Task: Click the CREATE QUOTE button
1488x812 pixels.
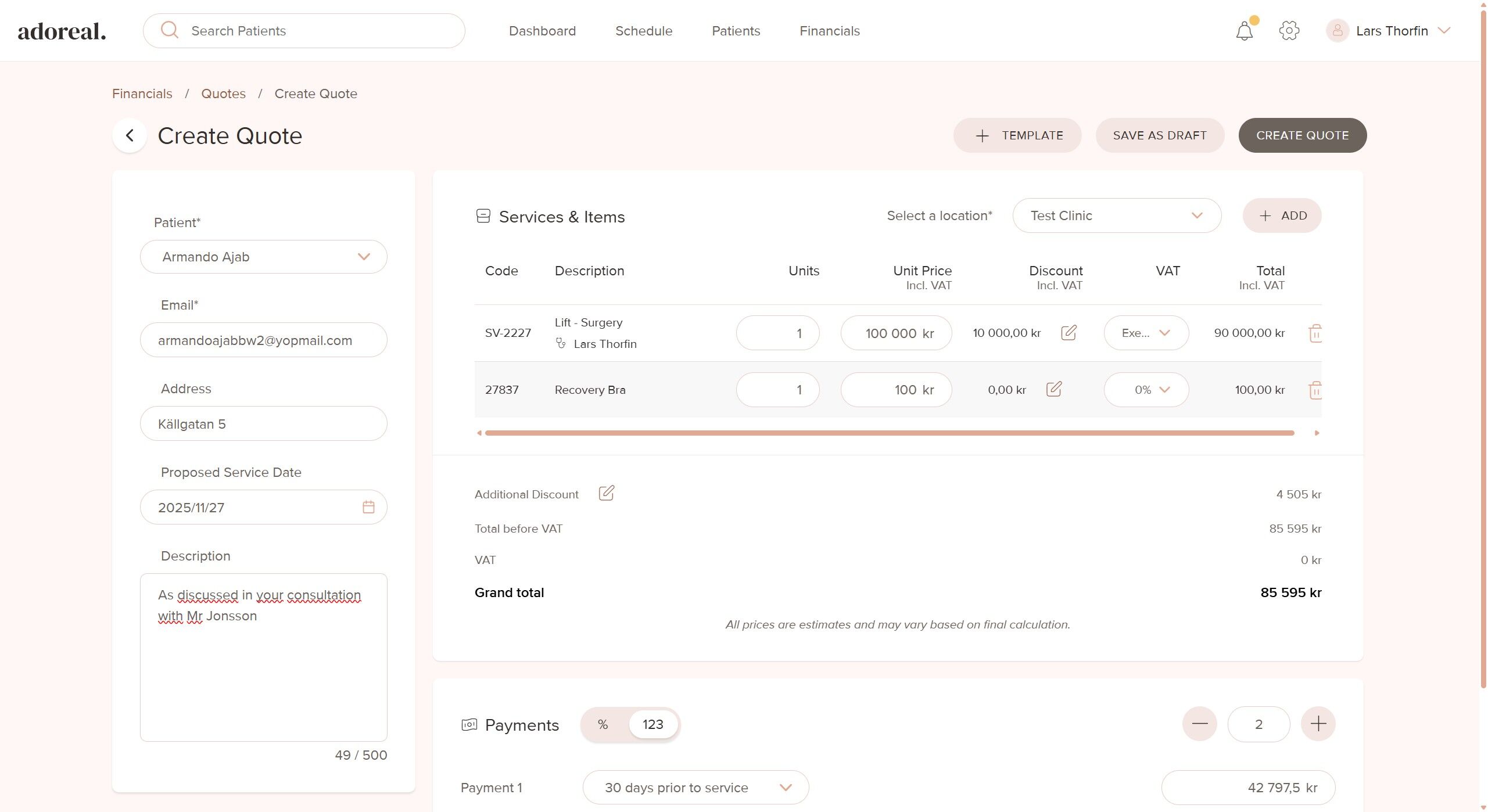Action: tap(1302, 135)
